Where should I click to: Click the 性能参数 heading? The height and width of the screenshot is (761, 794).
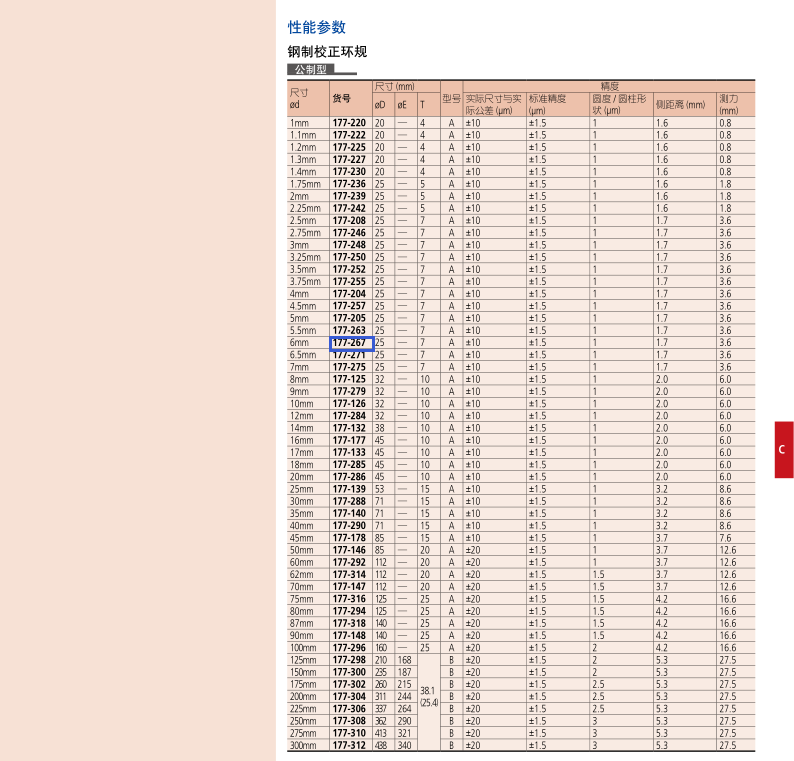click(316, 27)
